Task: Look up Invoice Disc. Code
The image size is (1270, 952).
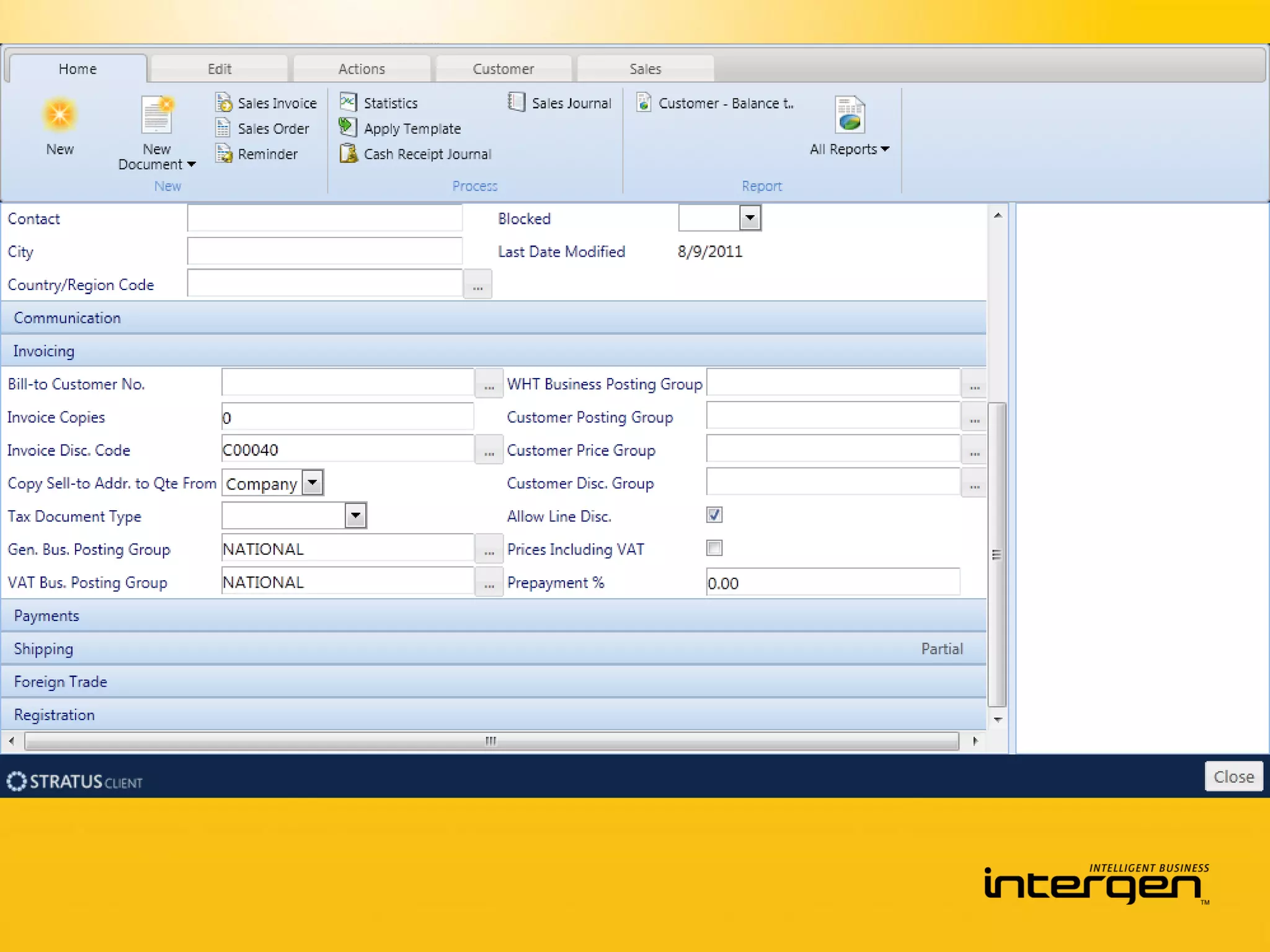Action: (489, 450)
